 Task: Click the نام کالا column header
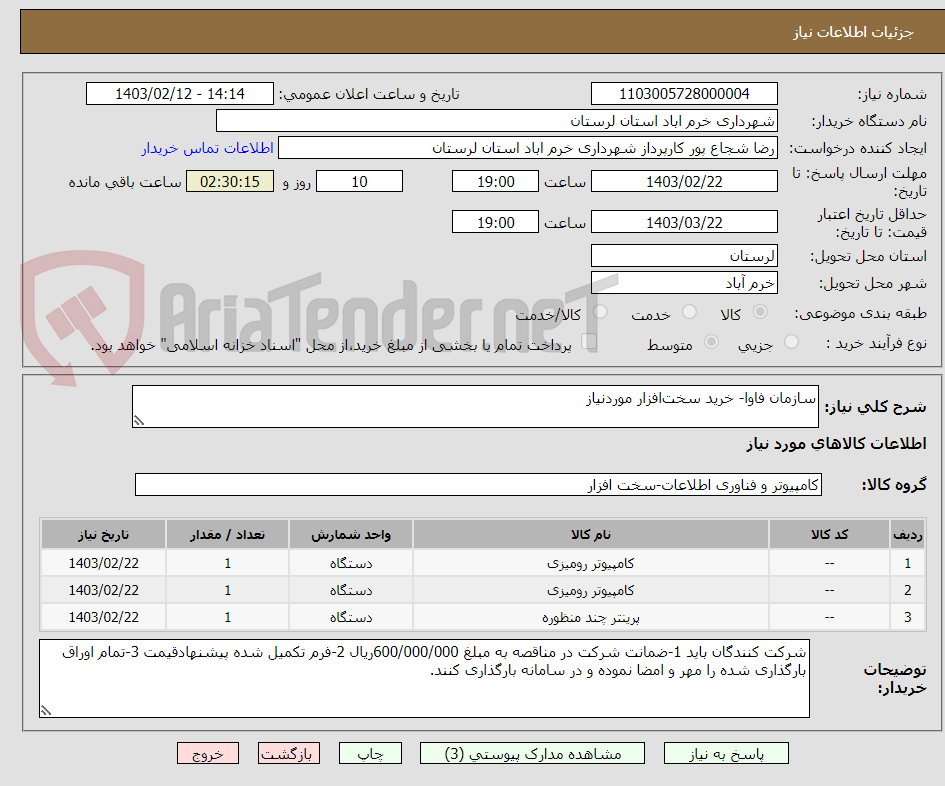click(x=591, y=535)
